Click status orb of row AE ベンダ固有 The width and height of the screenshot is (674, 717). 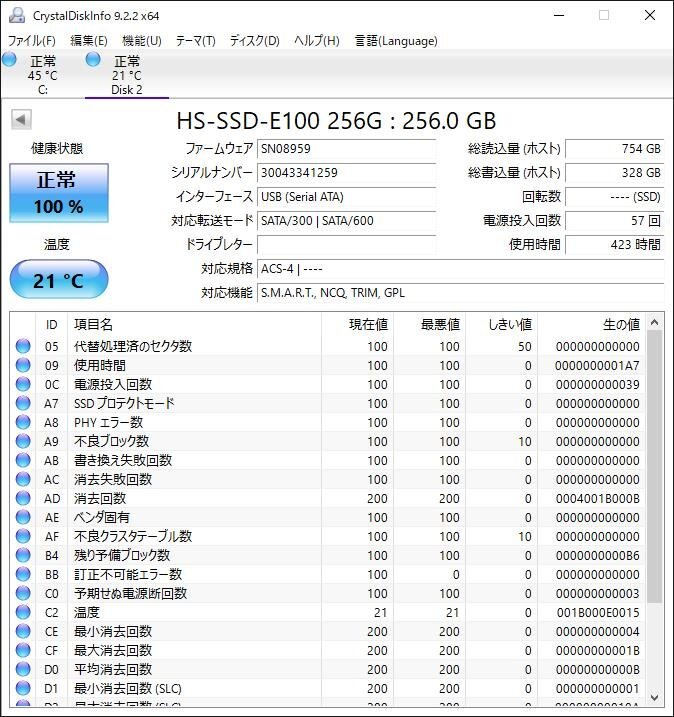click(23, 517)
